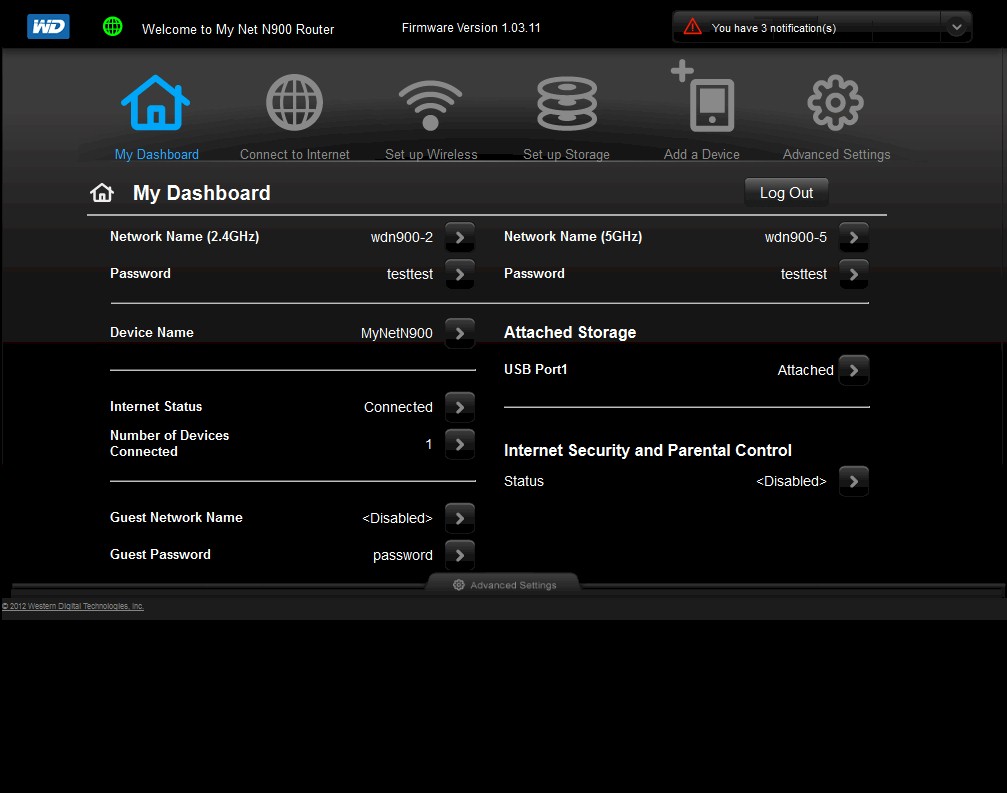Click the 'USB Port1' label
Screen dimensions: 1007x793
tap(536, 370)
